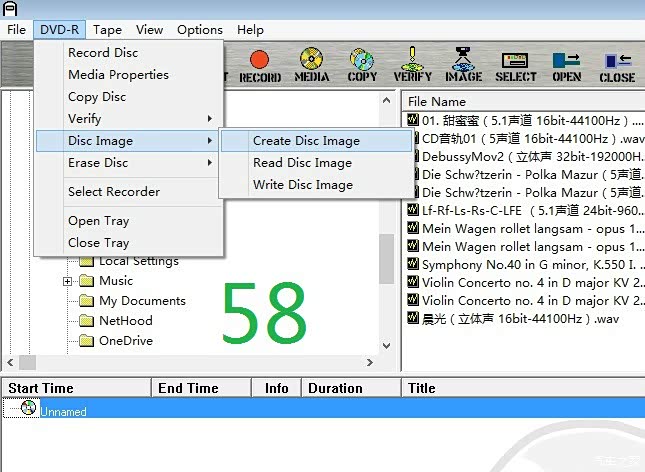Expand the Music folder tree node
The width and height of the screenshot is (645, 472).
pyautogui.click(x=68, y=281)
